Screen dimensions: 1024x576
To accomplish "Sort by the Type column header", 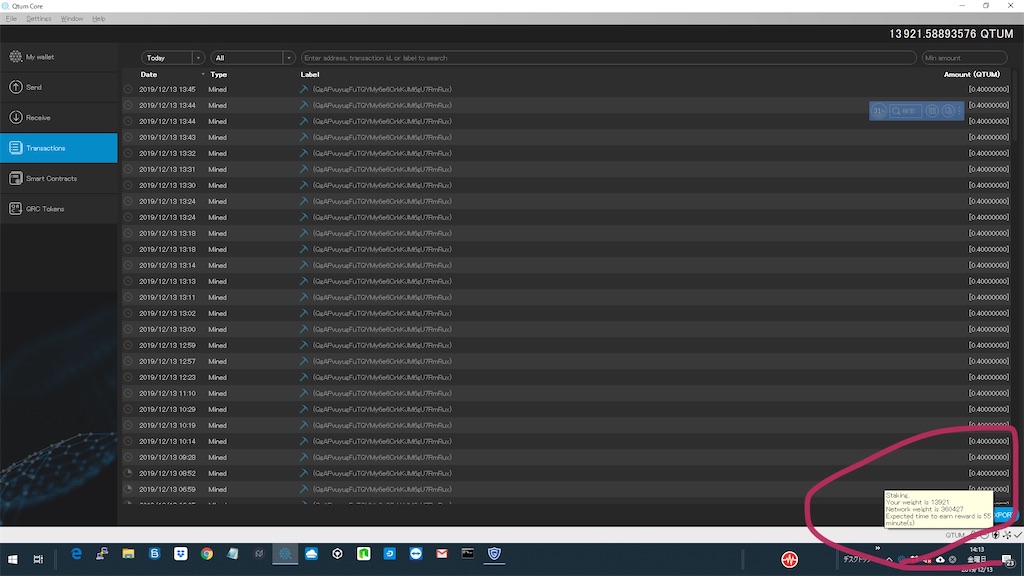I will click(x=219, y=74).
